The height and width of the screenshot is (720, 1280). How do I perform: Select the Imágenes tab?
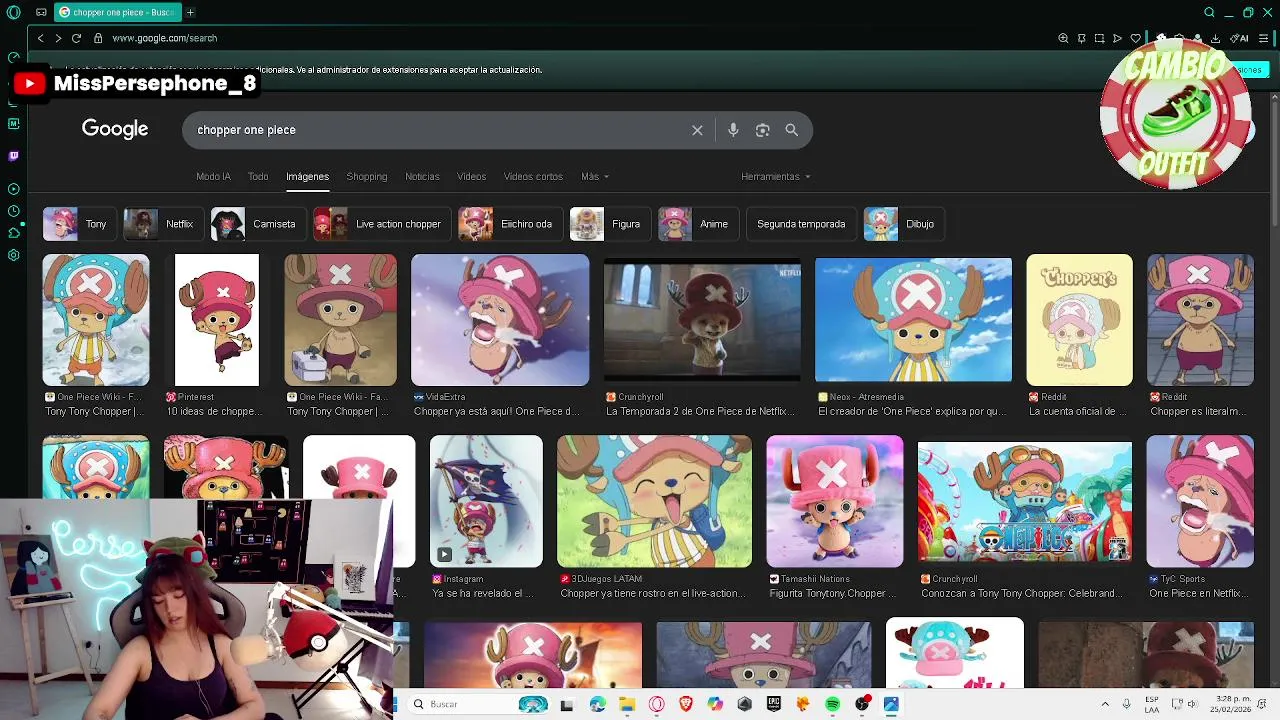(307, 176)
